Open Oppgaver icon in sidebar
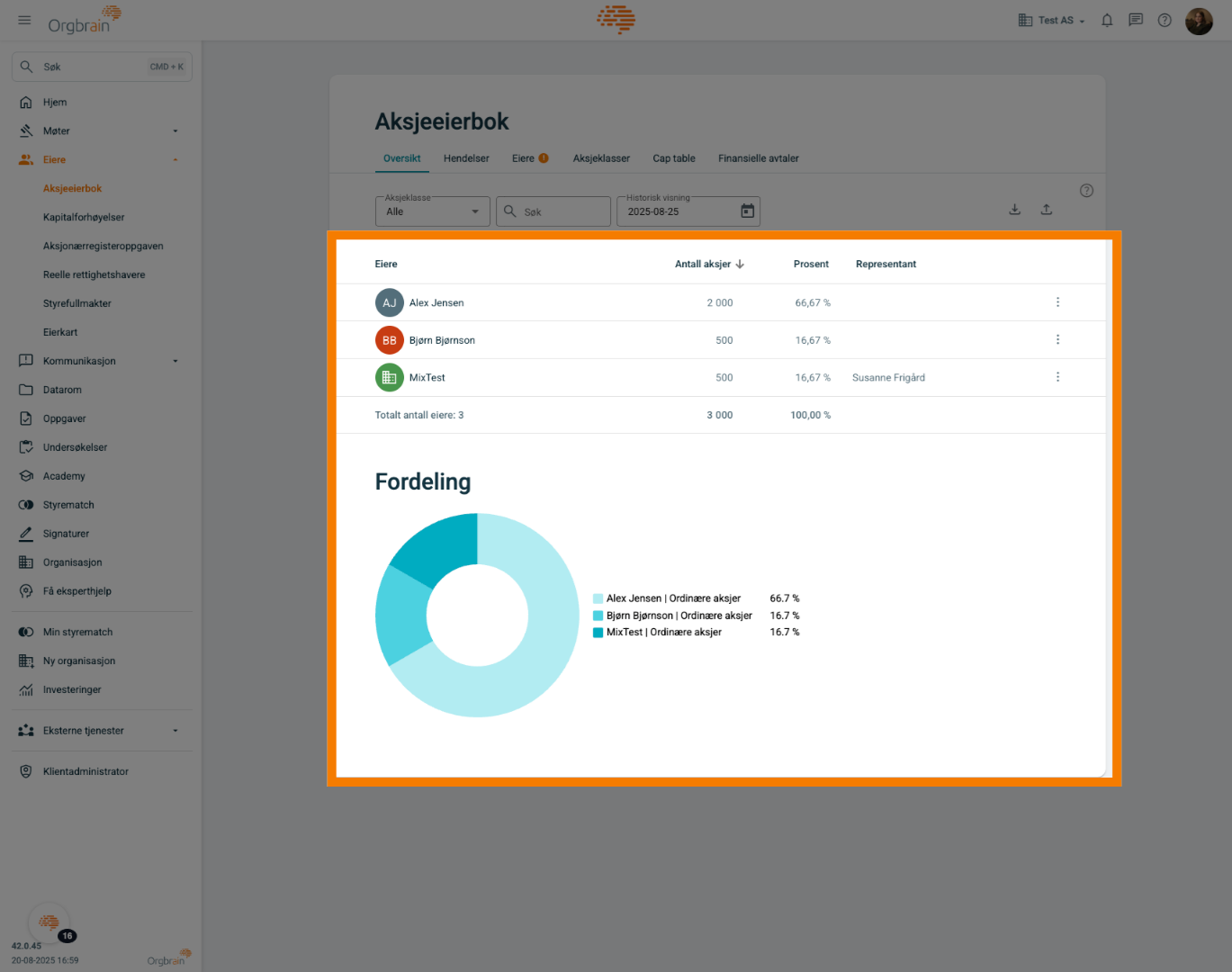 point(26,418)
